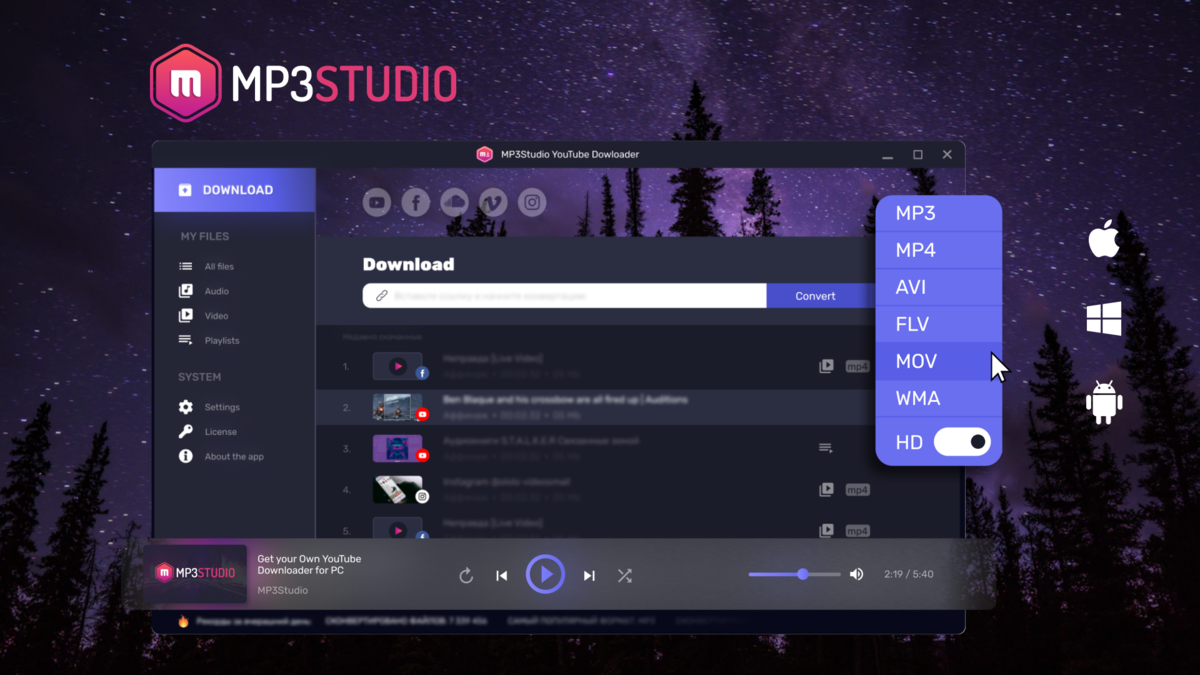This screenshot has width=1200, height=675.
Task: Select the Facebook source icon
Action: (x=416, y=203)
